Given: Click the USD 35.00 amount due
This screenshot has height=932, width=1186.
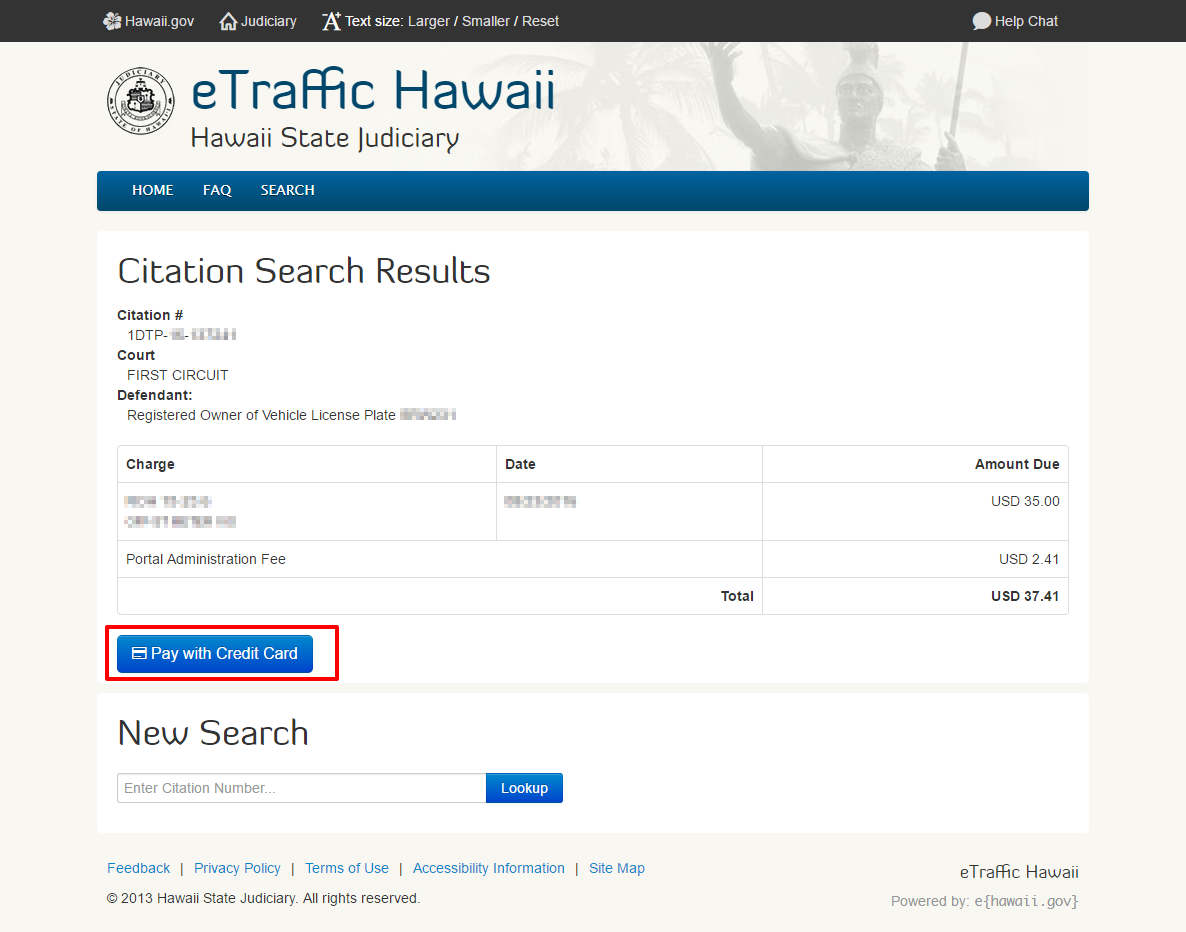Looking at the screenshot, I should point(1025,502).
